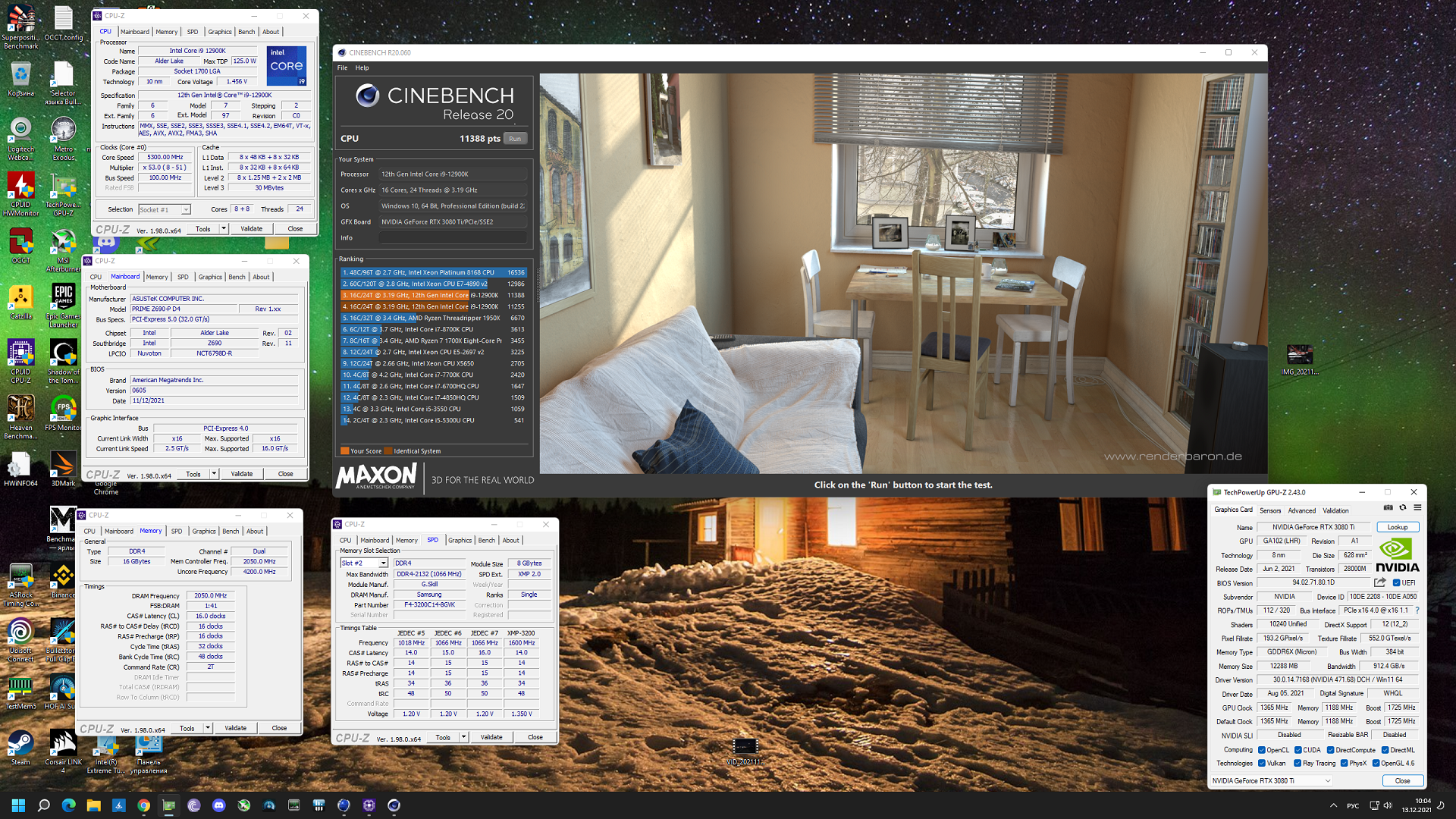Switch to the Advanced tab in GPU-Z
Viewport: 1456px width, 819px height.
pyautogui.click(x=1302, y=510)
